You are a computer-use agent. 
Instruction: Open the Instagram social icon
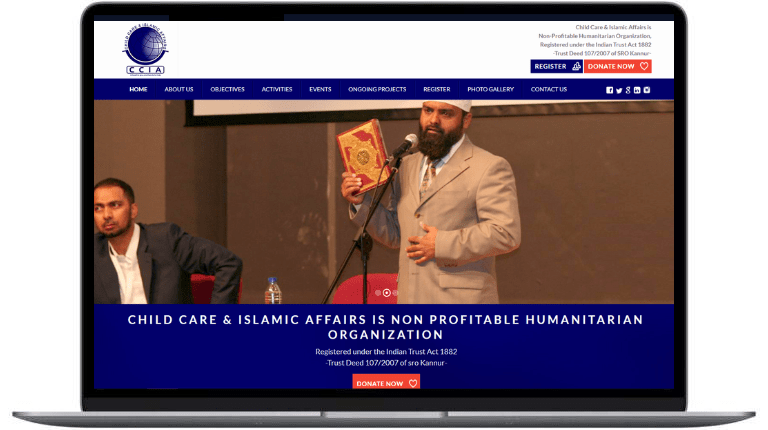pyautogui.click(x=647, y=90)
